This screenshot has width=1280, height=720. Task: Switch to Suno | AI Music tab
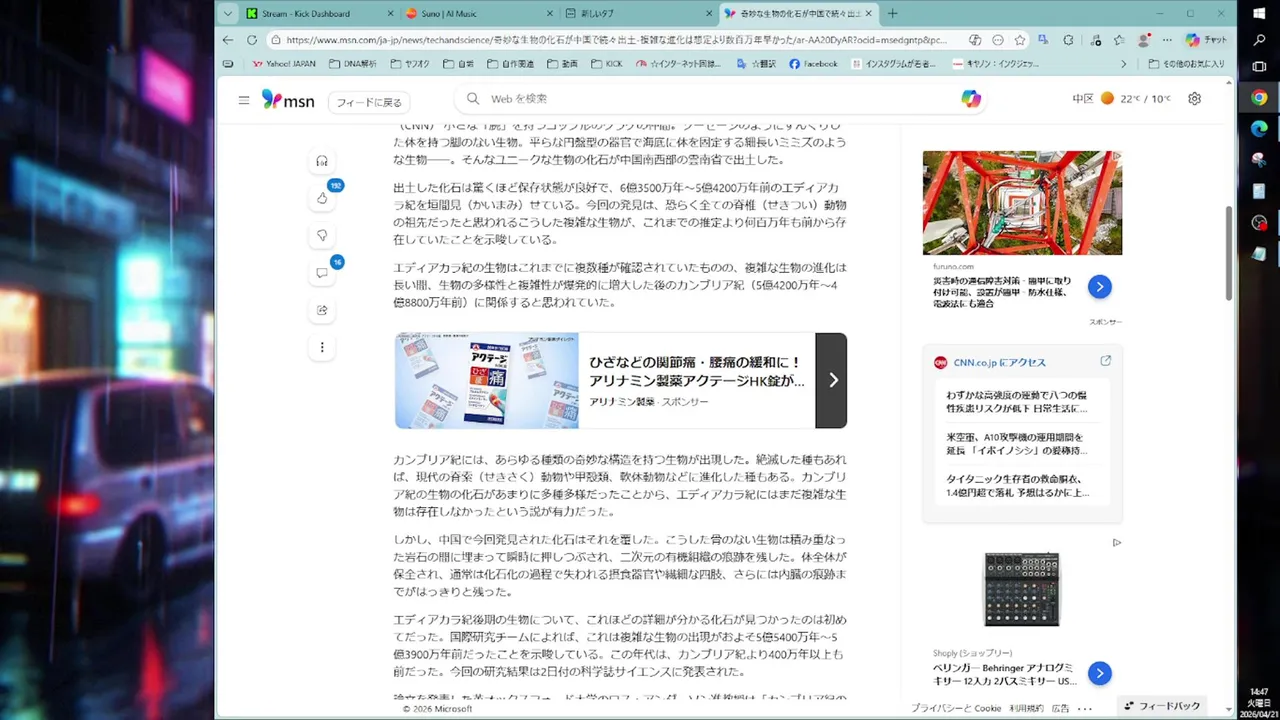coord(478,14)
